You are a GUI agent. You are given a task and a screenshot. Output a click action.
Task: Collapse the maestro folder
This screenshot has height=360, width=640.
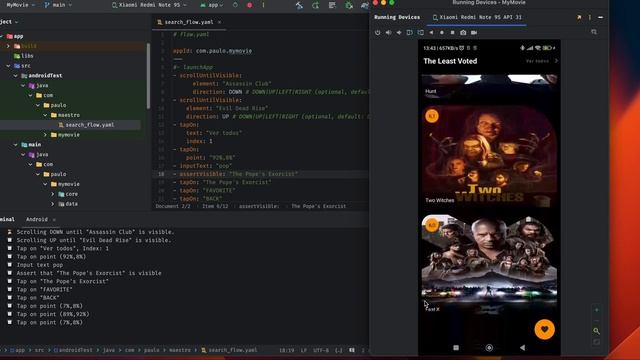click(45, 115)
